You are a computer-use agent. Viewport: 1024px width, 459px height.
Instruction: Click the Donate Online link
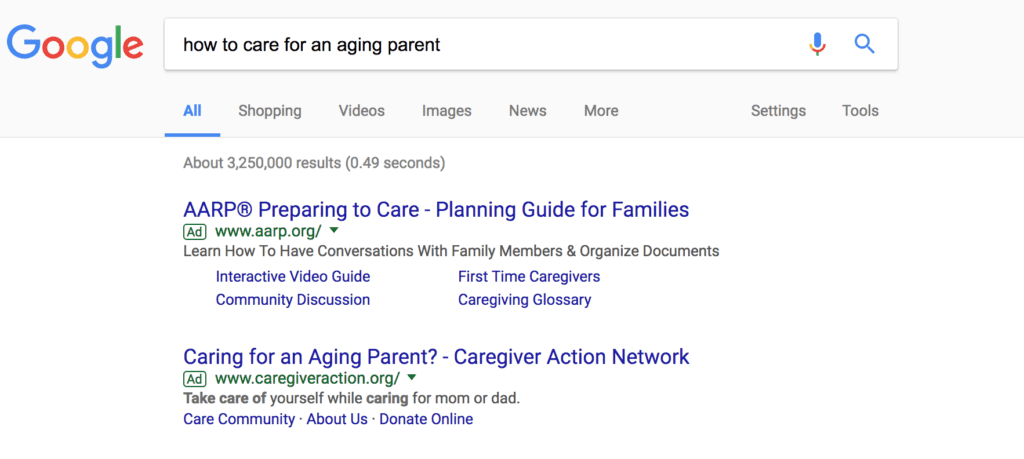click(x=426, y=420)
